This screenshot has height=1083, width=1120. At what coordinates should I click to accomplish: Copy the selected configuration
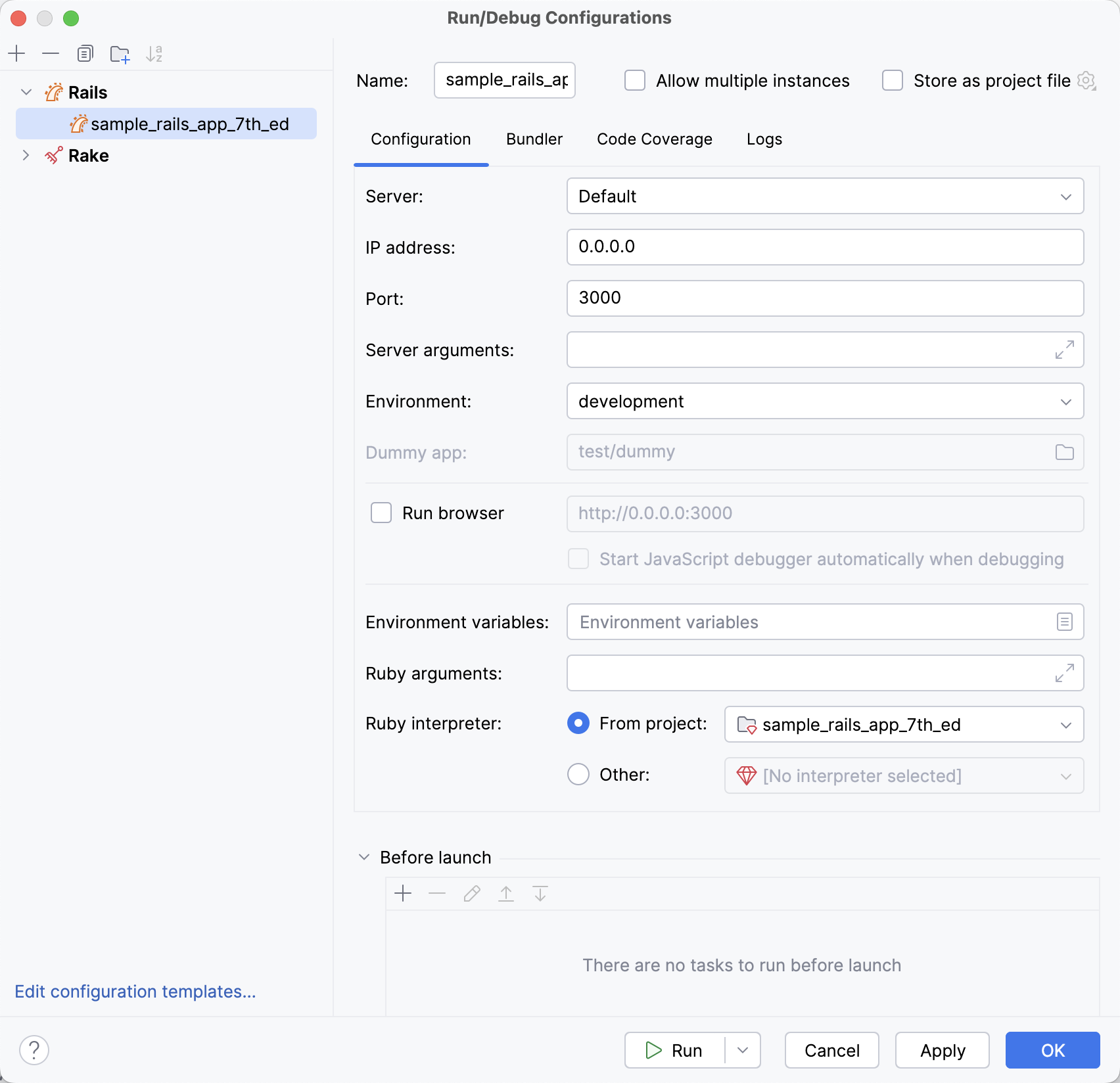(85, 53)
